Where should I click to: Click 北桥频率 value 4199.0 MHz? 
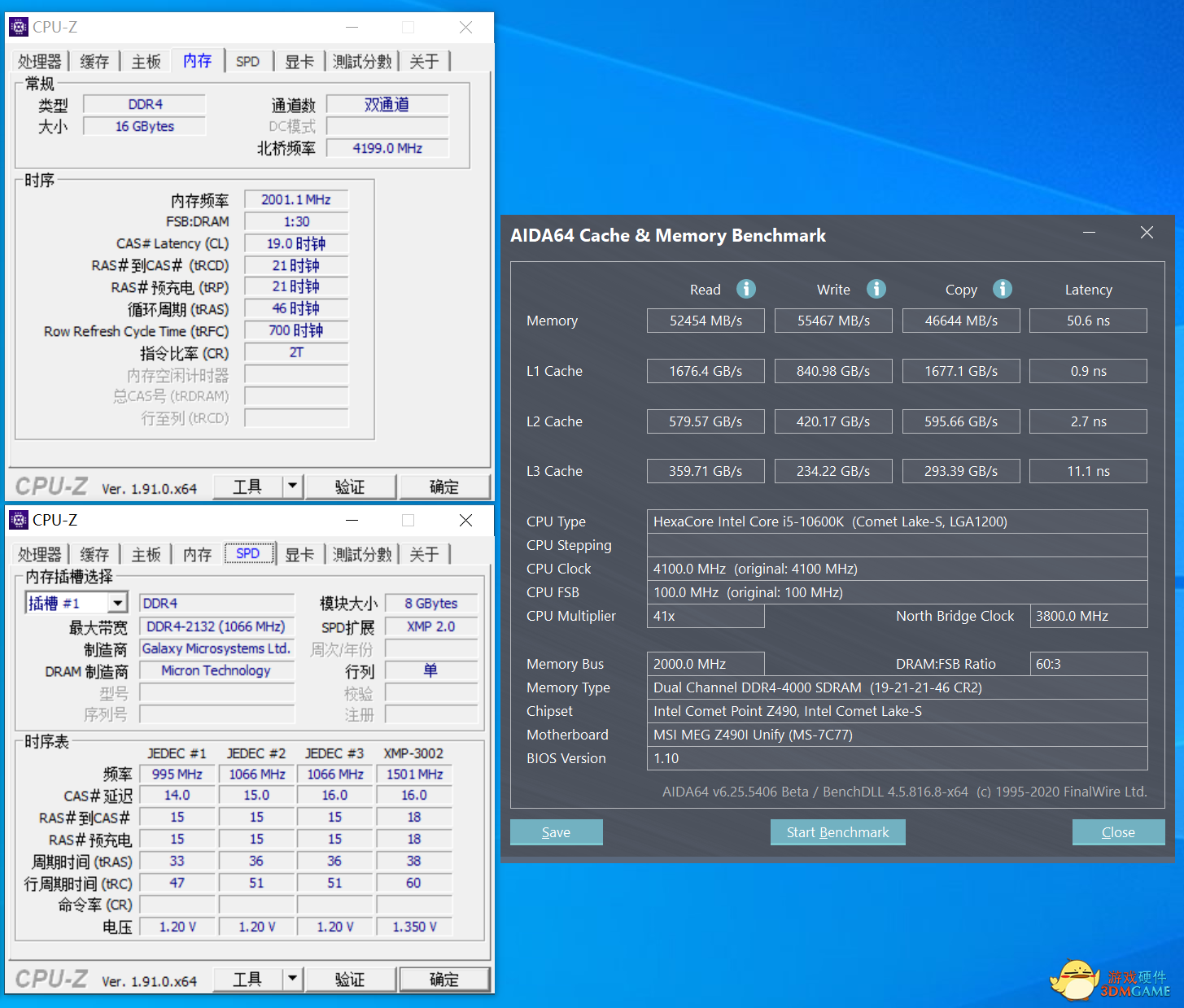(387, 148)
